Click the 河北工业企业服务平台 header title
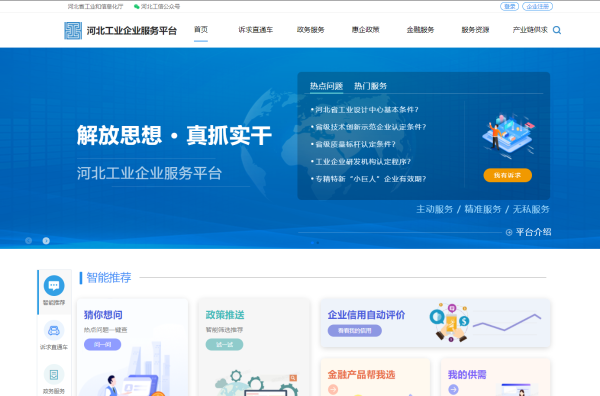The image size is (600, 396). pyautogui.click(x=132, y=31)
